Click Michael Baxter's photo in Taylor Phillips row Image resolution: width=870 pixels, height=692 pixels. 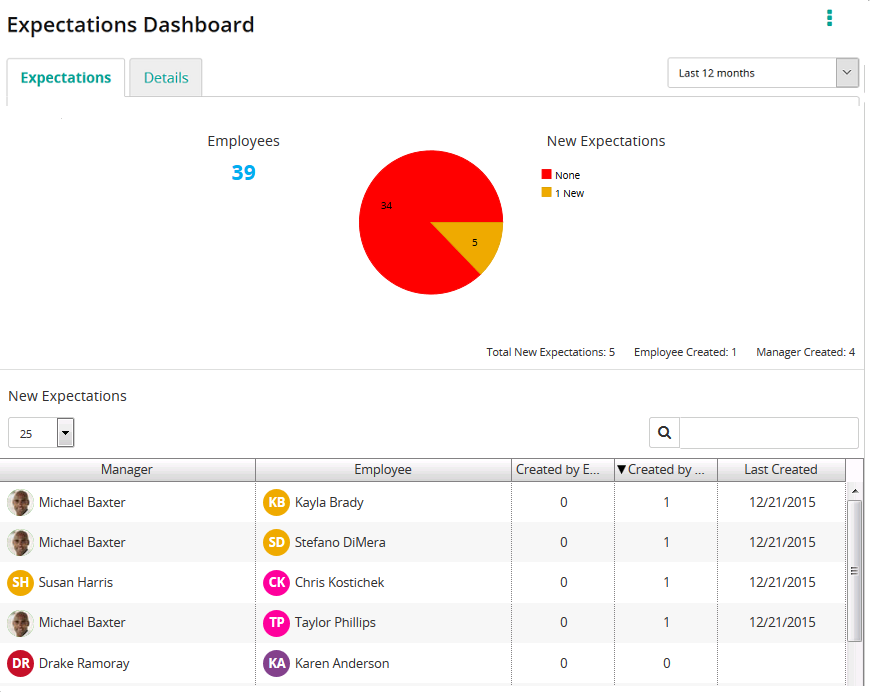tap(21, 623)
